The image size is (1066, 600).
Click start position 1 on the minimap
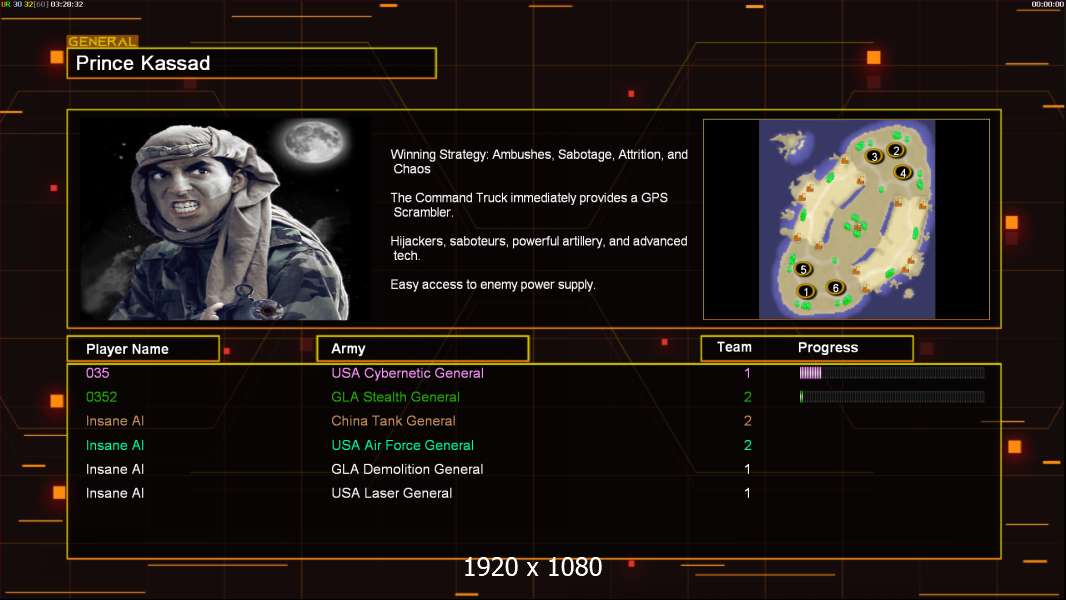[806, 292]
